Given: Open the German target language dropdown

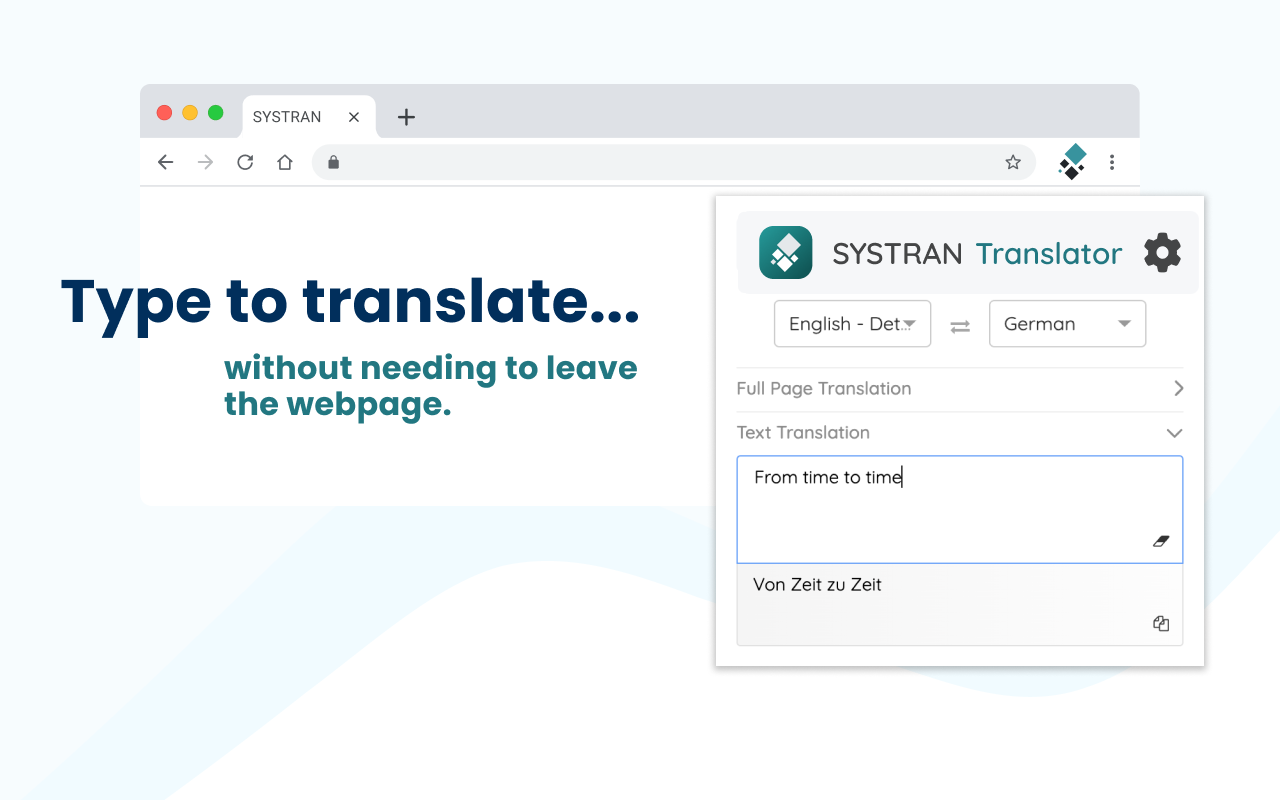Looking at the screenshot, I should click(1067, 323).
